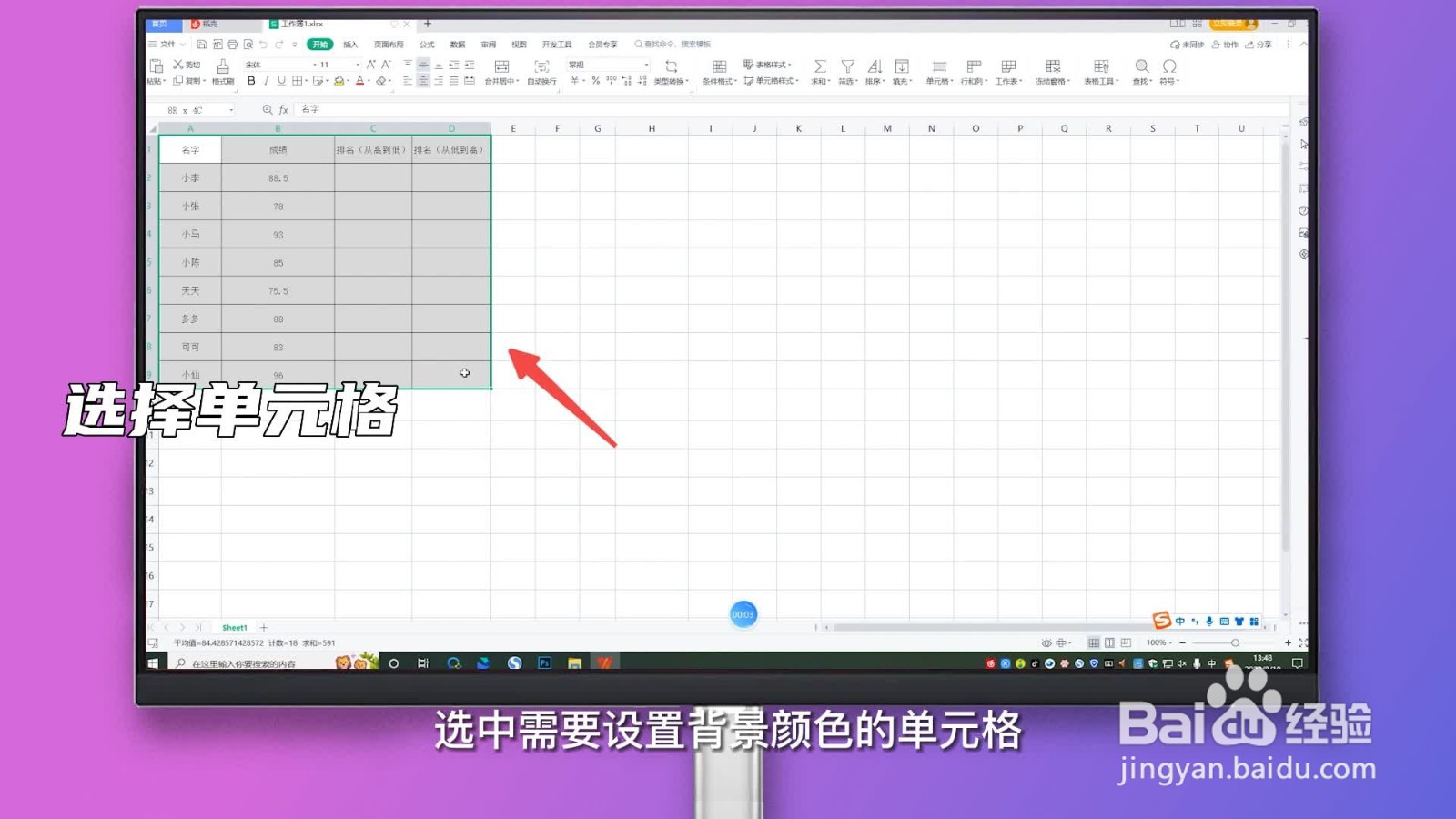Click cell with score 88.5

coord(278,178)
